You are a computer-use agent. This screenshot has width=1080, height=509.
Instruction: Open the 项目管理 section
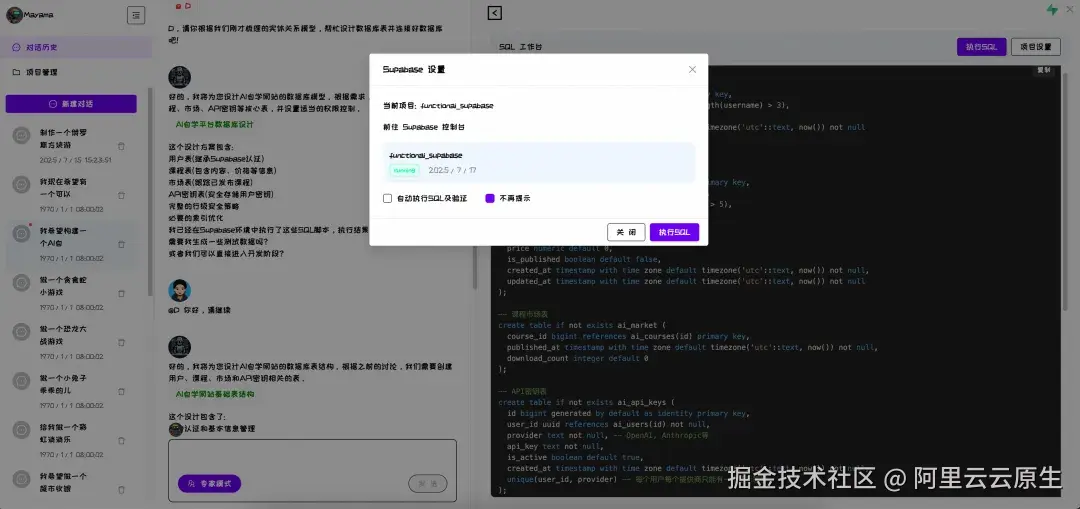[76, 72]
